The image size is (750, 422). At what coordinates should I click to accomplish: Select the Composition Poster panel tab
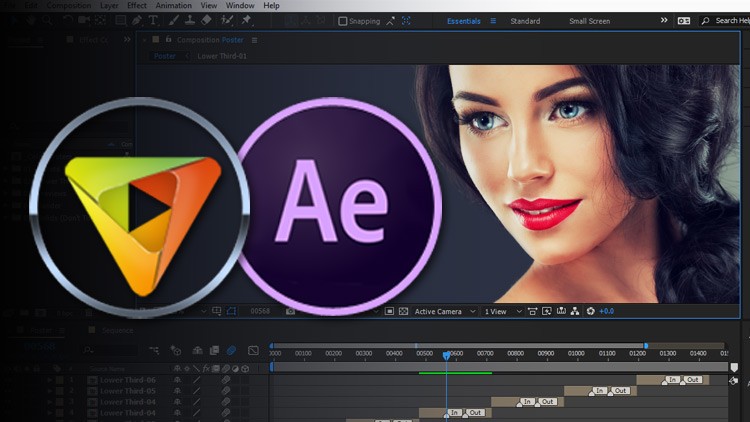pos(210,40)
